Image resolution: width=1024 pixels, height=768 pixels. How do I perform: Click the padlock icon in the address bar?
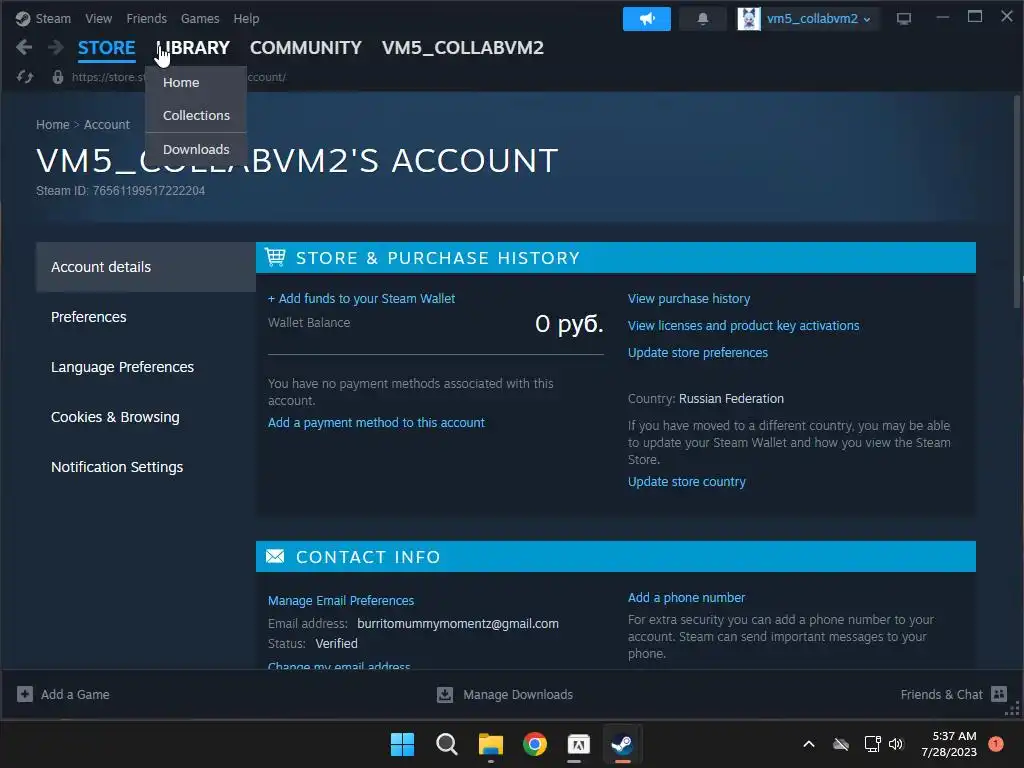tap(58, 77)
